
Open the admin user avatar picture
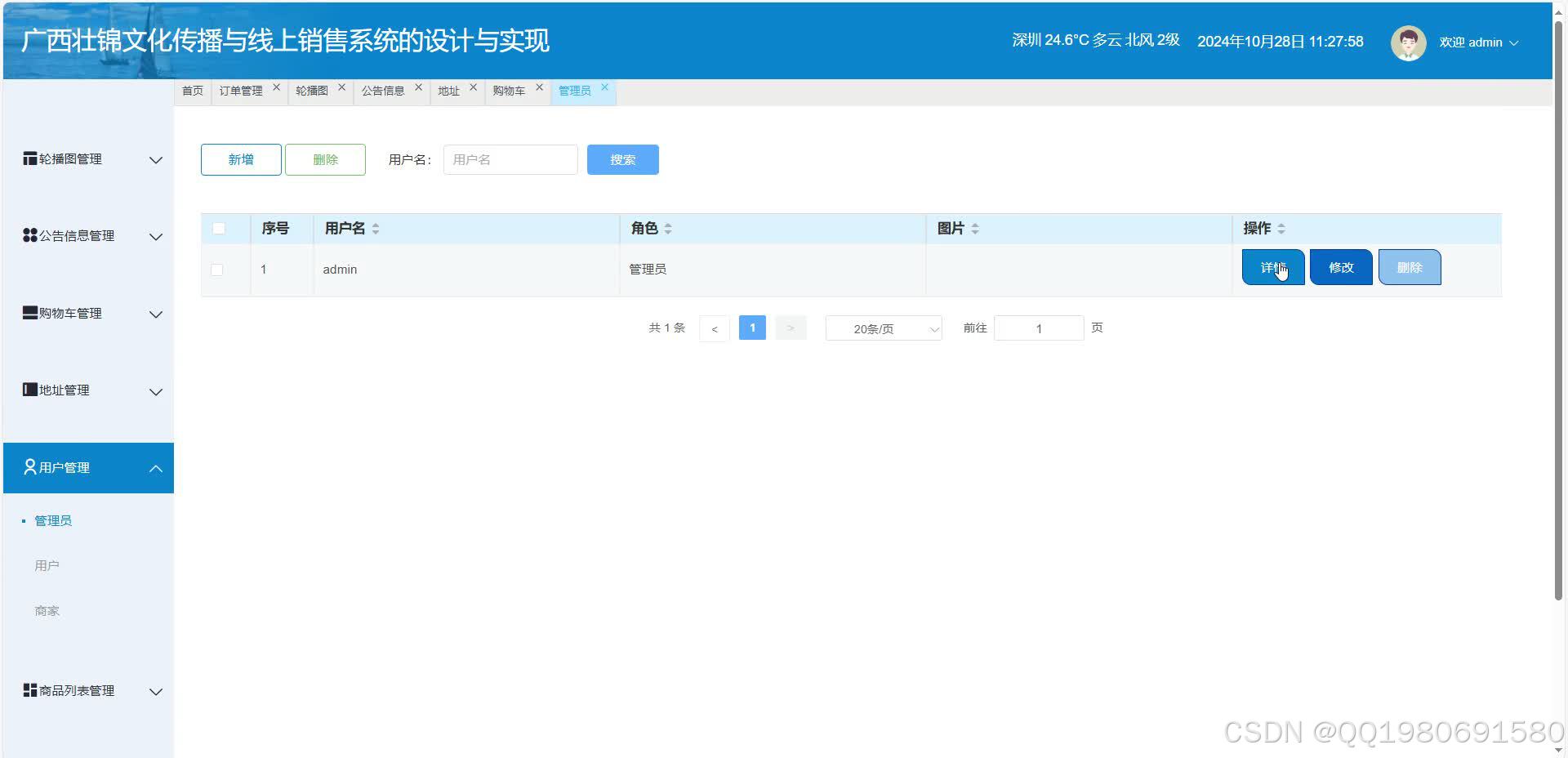pyautogui.click(x=1409, y=42)
